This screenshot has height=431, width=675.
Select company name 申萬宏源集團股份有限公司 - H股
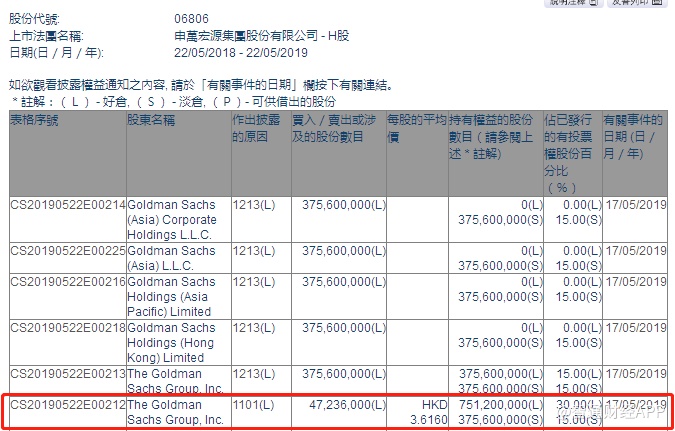[x=261, y=36]
